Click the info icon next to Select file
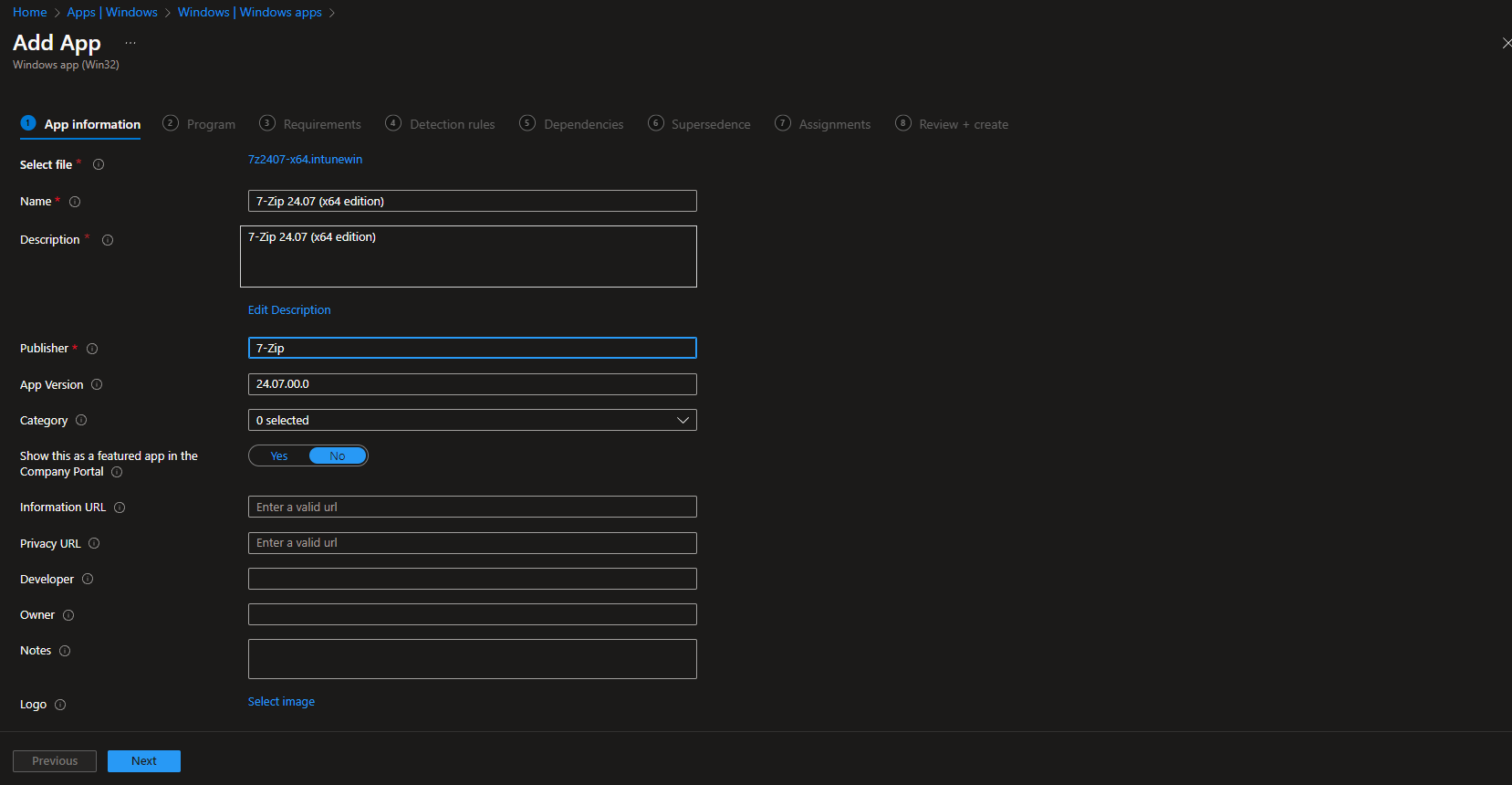The height and width of the screenshot is (785, 1512). pos(99,164)
